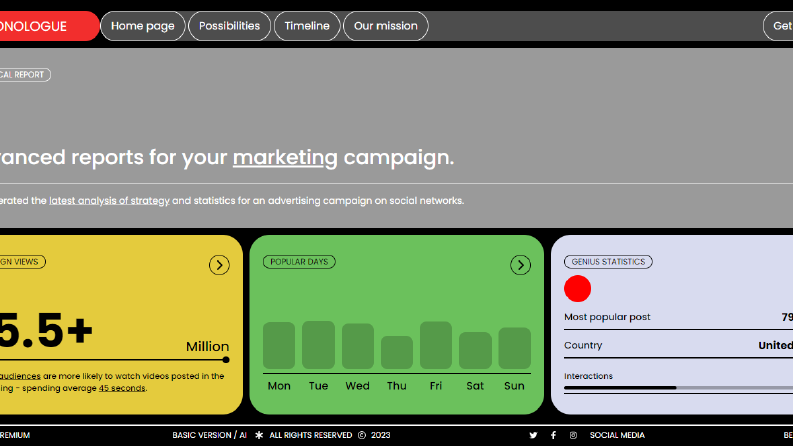
Task: Click the asterisk icon in the footer
Action: pos(259,435)
